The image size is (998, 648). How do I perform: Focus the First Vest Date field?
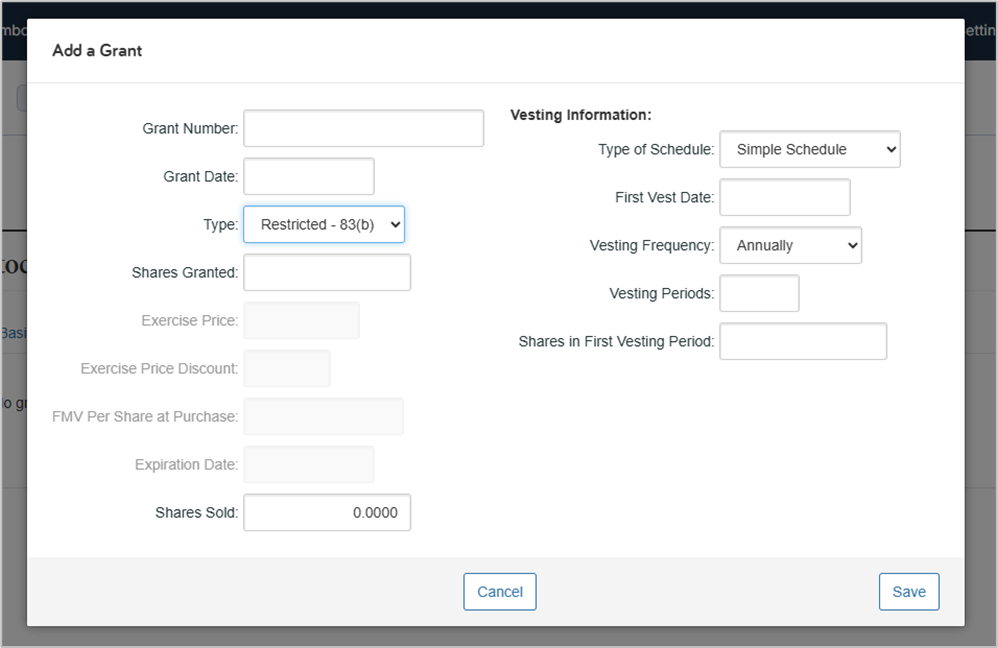pyautogui.click(x=784, y=197)
